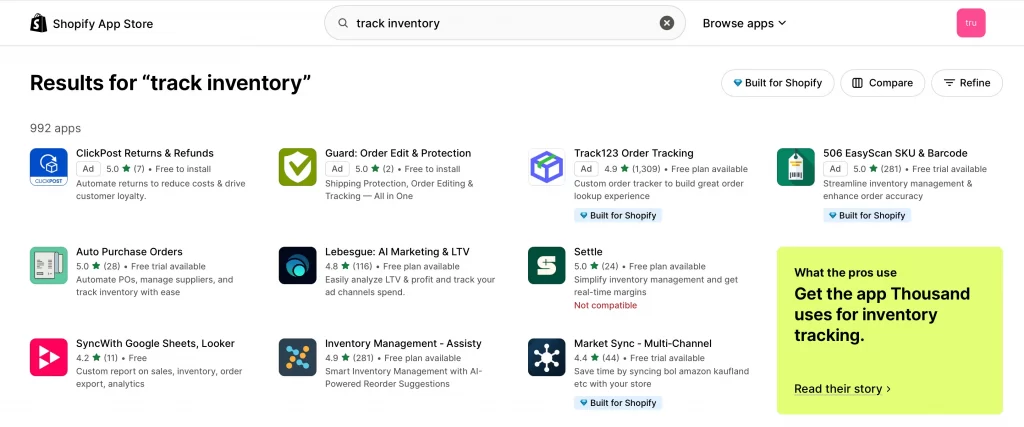
Task: Open the Market Sync - Multi-Channel title
Action: (643, 343)
